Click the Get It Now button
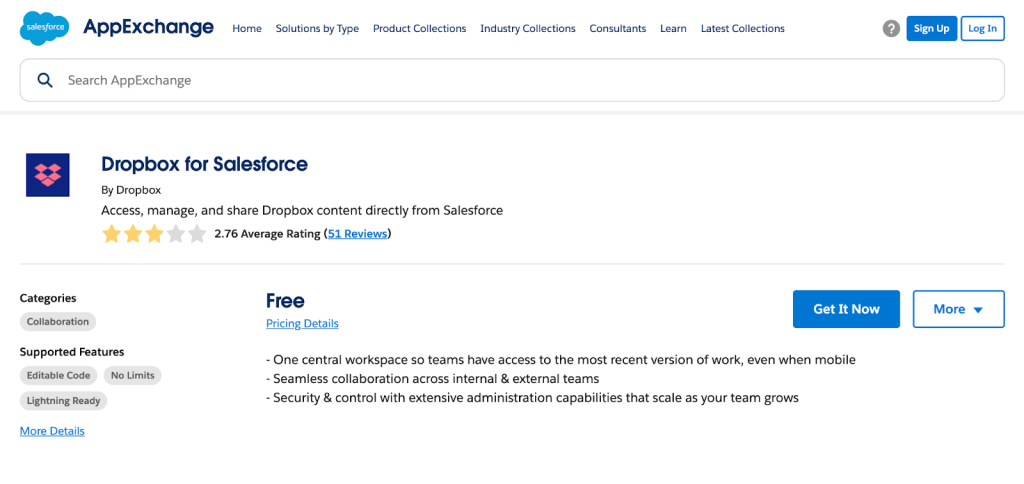1024x484 pixels. [x=846, y=309]
